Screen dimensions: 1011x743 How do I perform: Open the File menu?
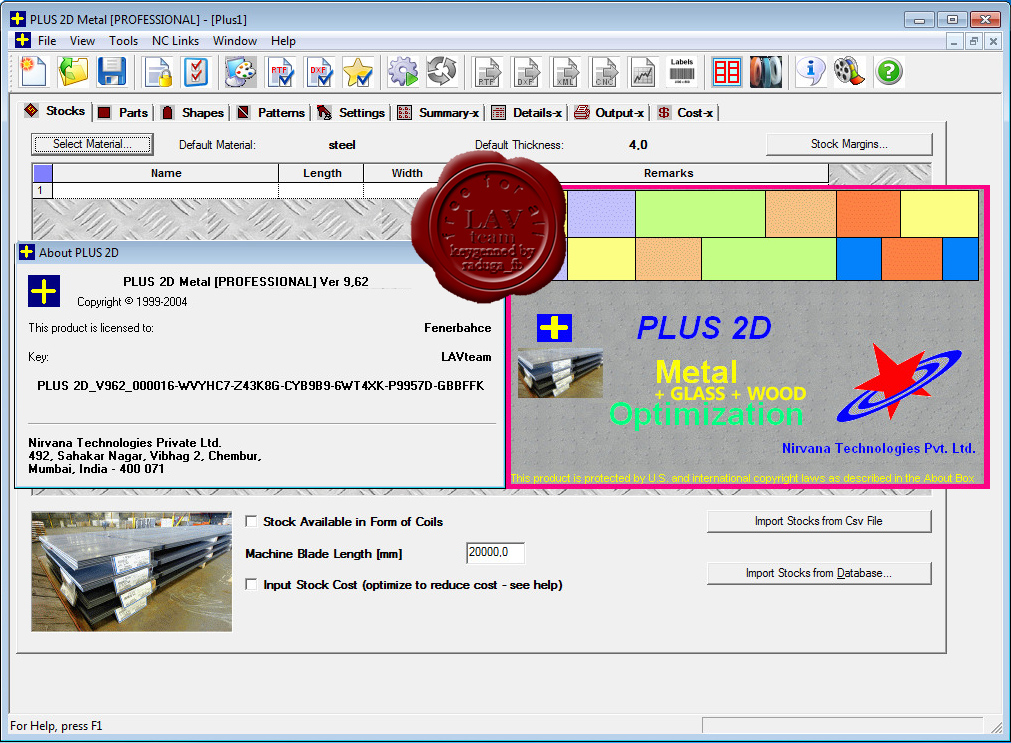(x=47, y=41)
